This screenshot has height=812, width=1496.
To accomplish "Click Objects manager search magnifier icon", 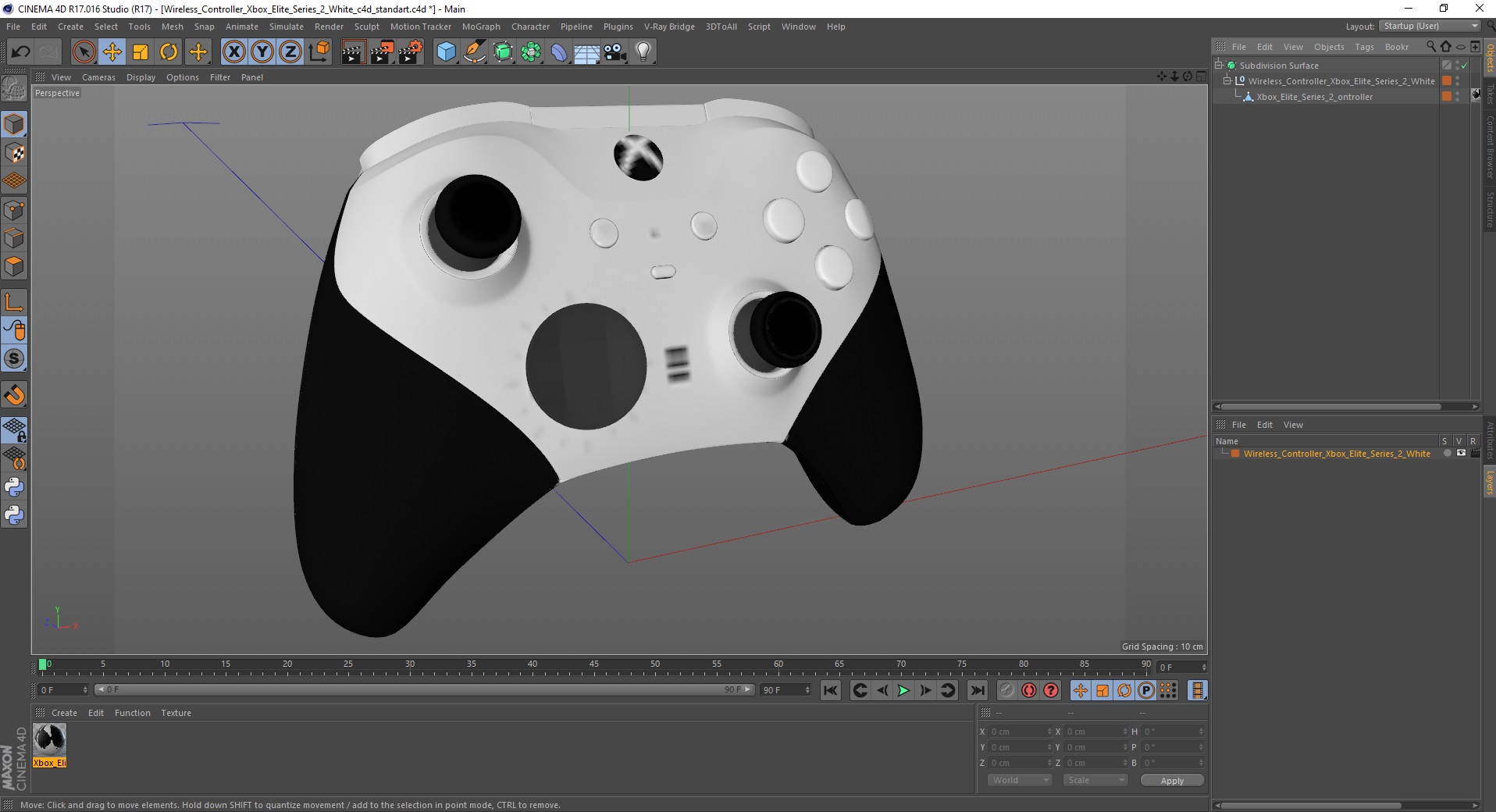I will [x=1430, y=47].
